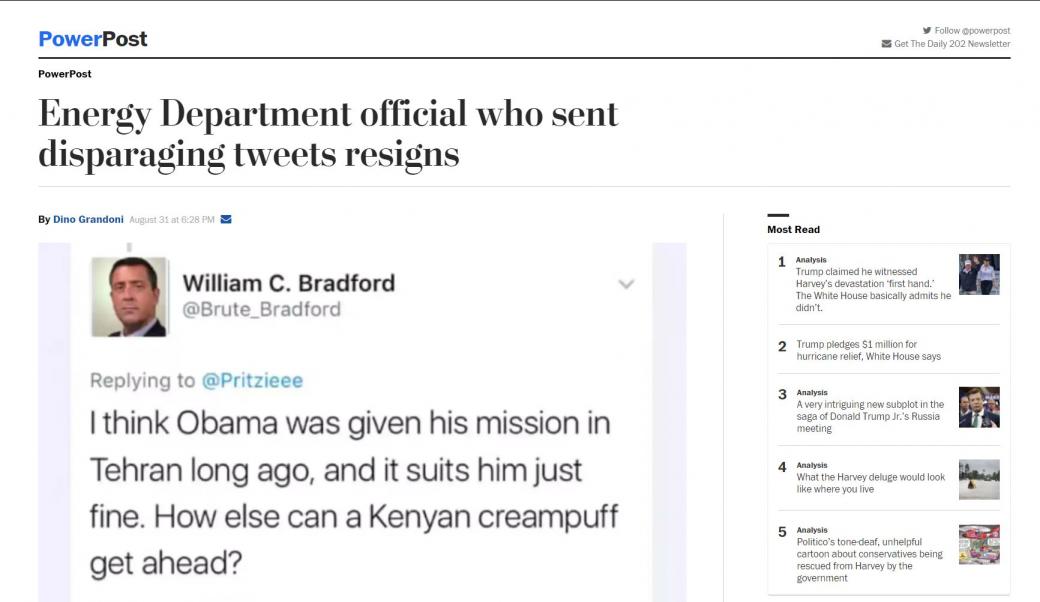Click the Politico cartoon story thumbnail
Viewport: 1040px width, 602px height.
tap(981, 543)
